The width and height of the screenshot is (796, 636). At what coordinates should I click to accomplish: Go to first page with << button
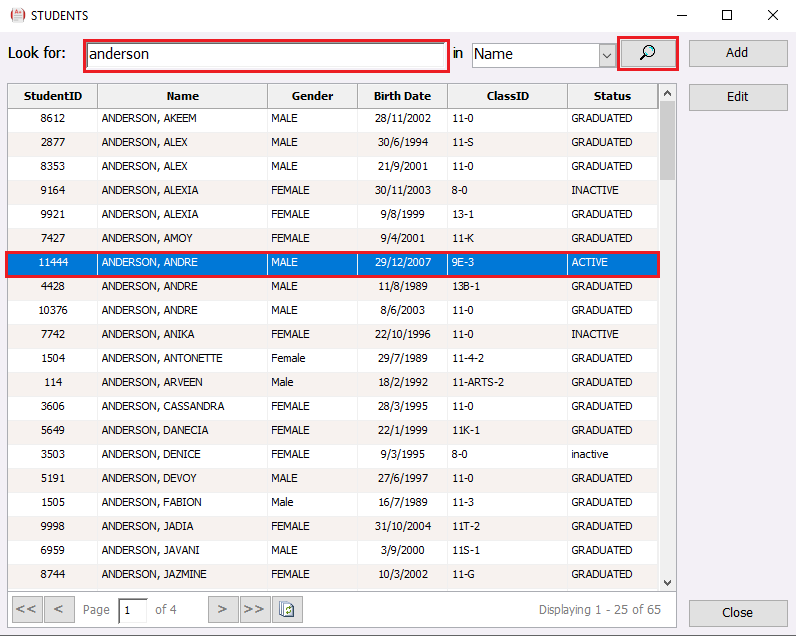[x=27, y=609]
